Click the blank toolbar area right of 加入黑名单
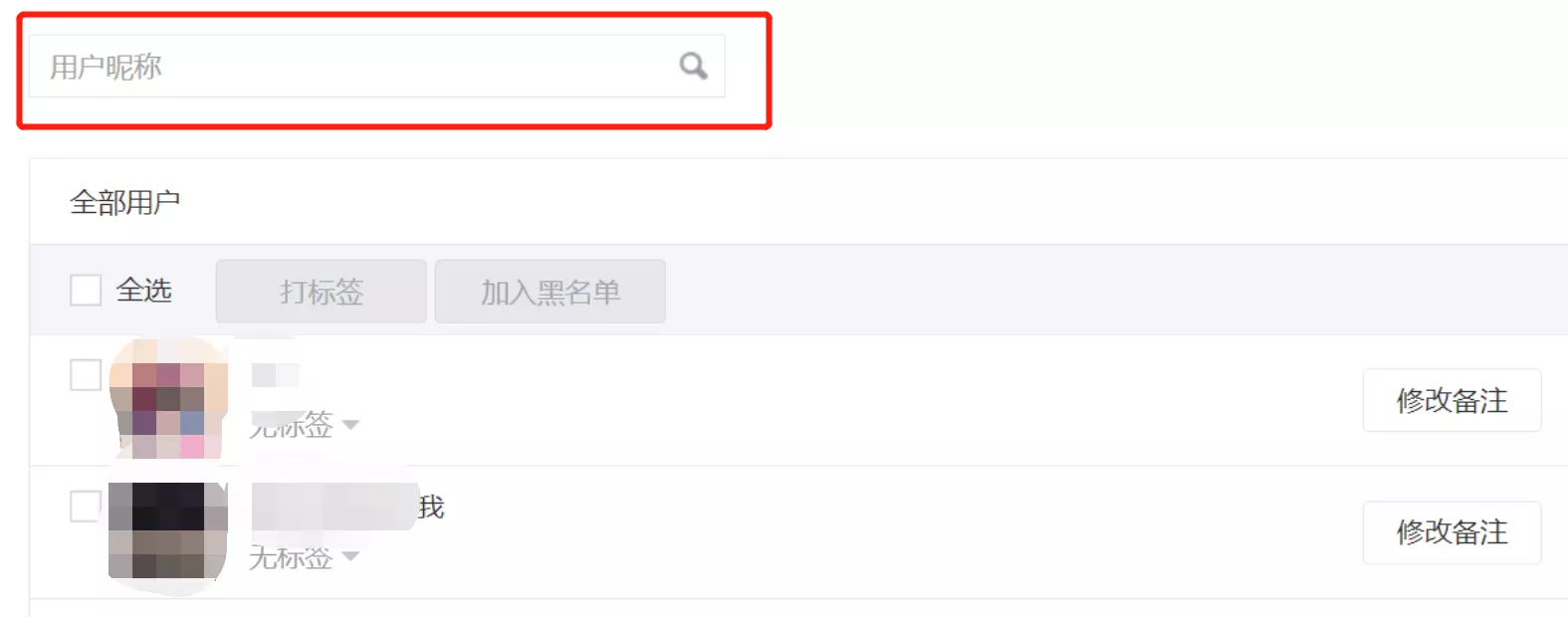The height and width of the screenshot is (617, 1568). 1115,291
